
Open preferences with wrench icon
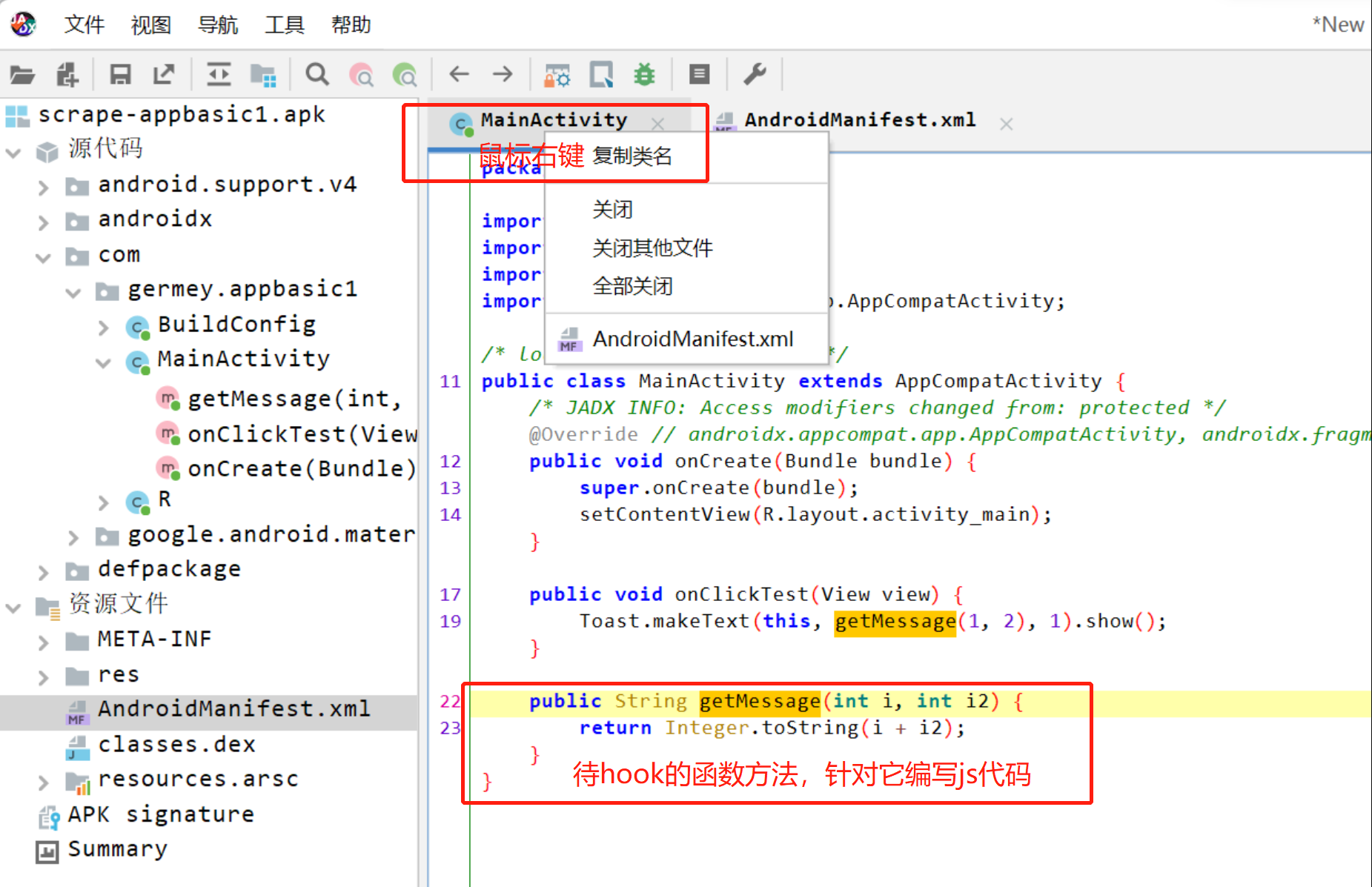click(755, 74)
